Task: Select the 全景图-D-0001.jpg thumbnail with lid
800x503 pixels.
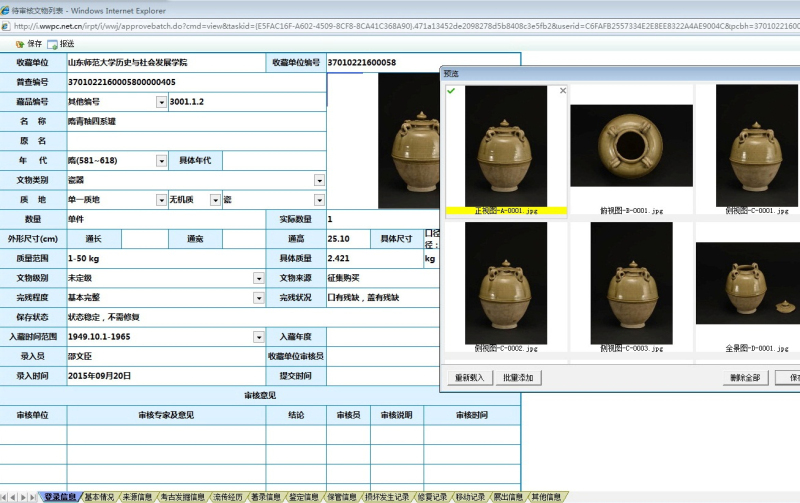Action: pos(748,290)
